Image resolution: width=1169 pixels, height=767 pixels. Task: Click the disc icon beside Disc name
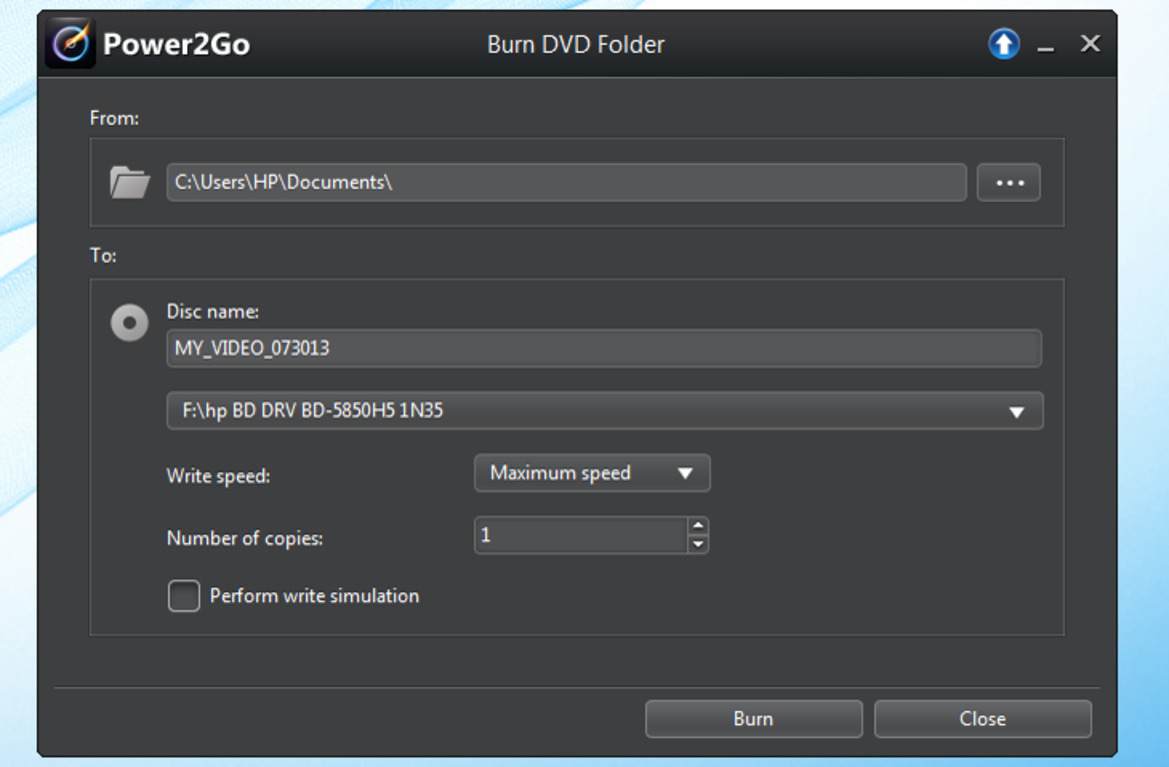[130, 323]
